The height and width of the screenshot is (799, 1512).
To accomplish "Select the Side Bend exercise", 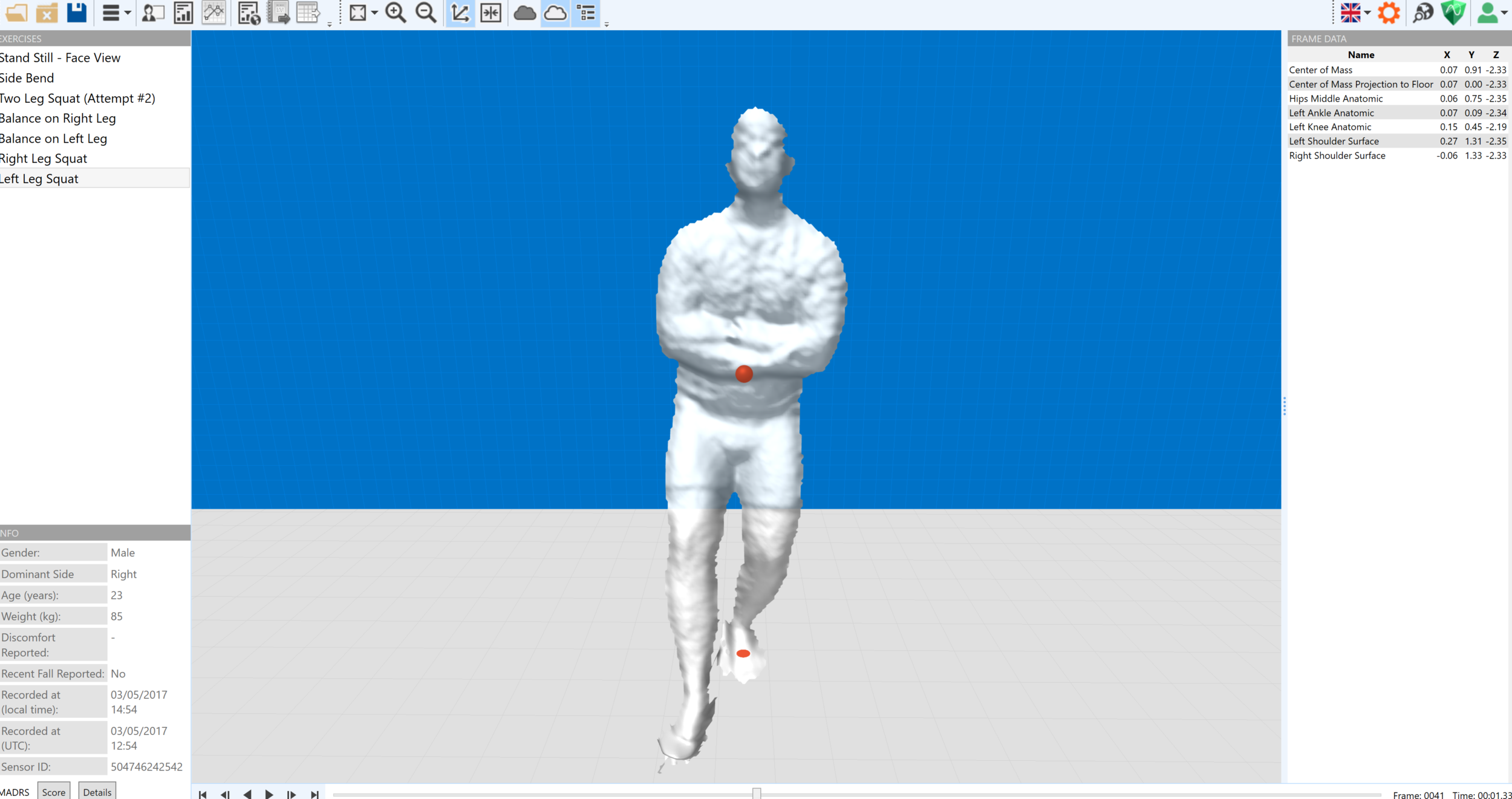I will tap(27, 78).
